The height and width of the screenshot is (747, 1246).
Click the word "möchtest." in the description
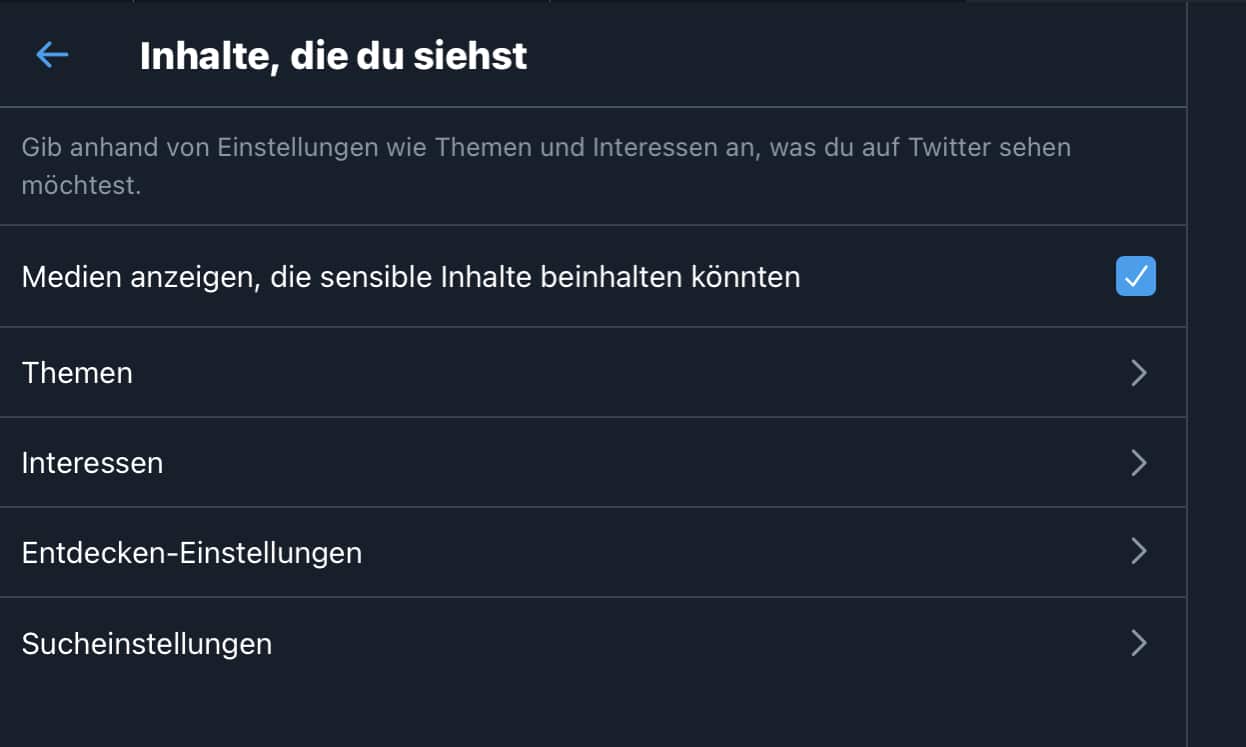tap(81, 186)
